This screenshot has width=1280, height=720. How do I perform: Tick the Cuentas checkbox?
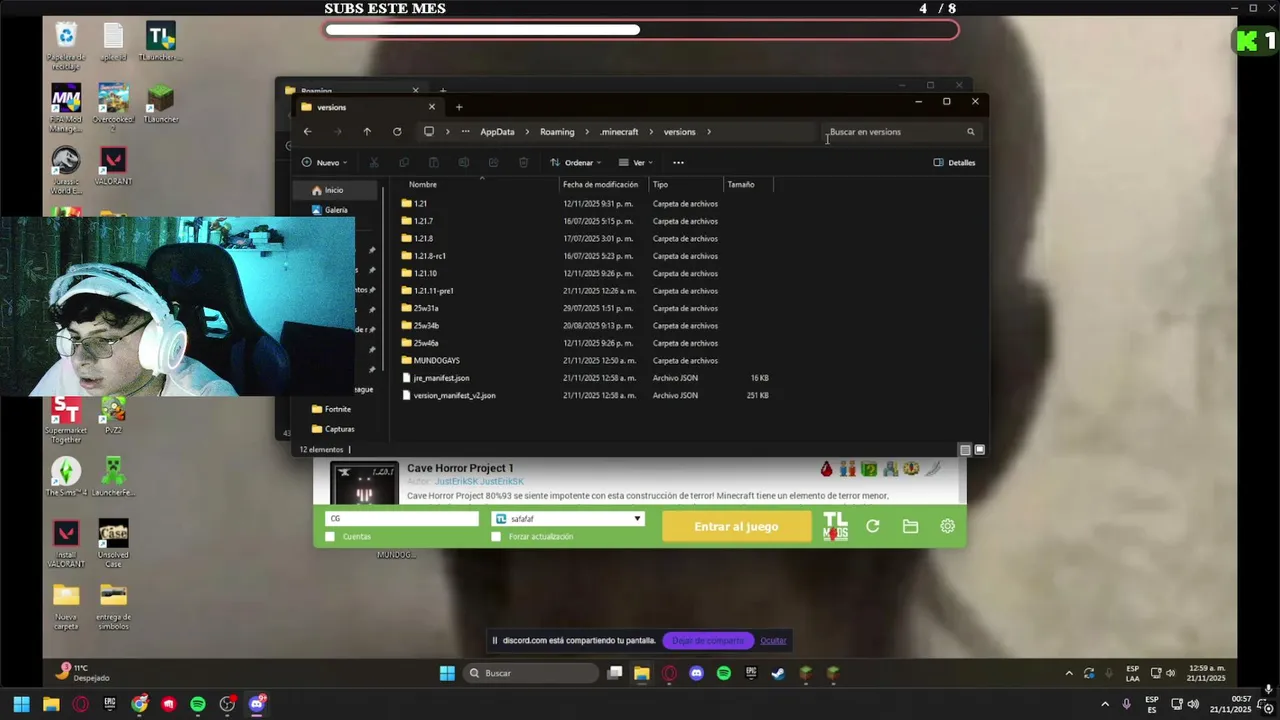click(330, 537)
